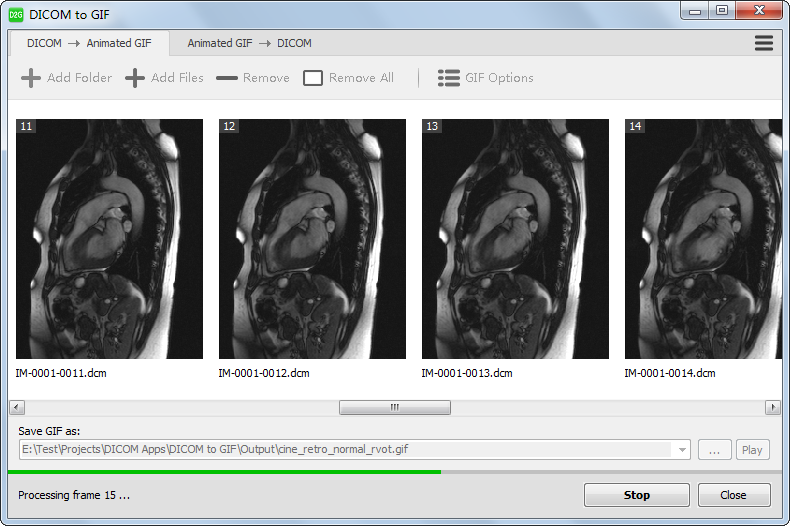Click the horizontal scrollbar right arrow
The image size is (790, 526).
pyautogui.click(x=772, y=408)
